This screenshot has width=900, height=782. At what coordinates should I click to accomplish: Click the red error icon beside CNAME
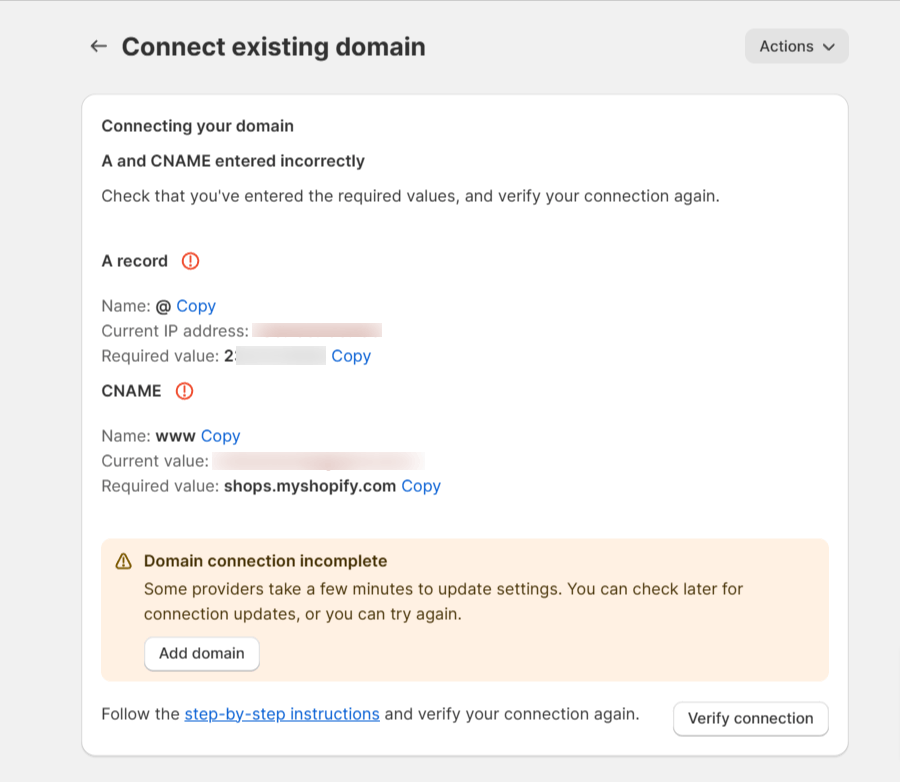[x=184, y=391]
